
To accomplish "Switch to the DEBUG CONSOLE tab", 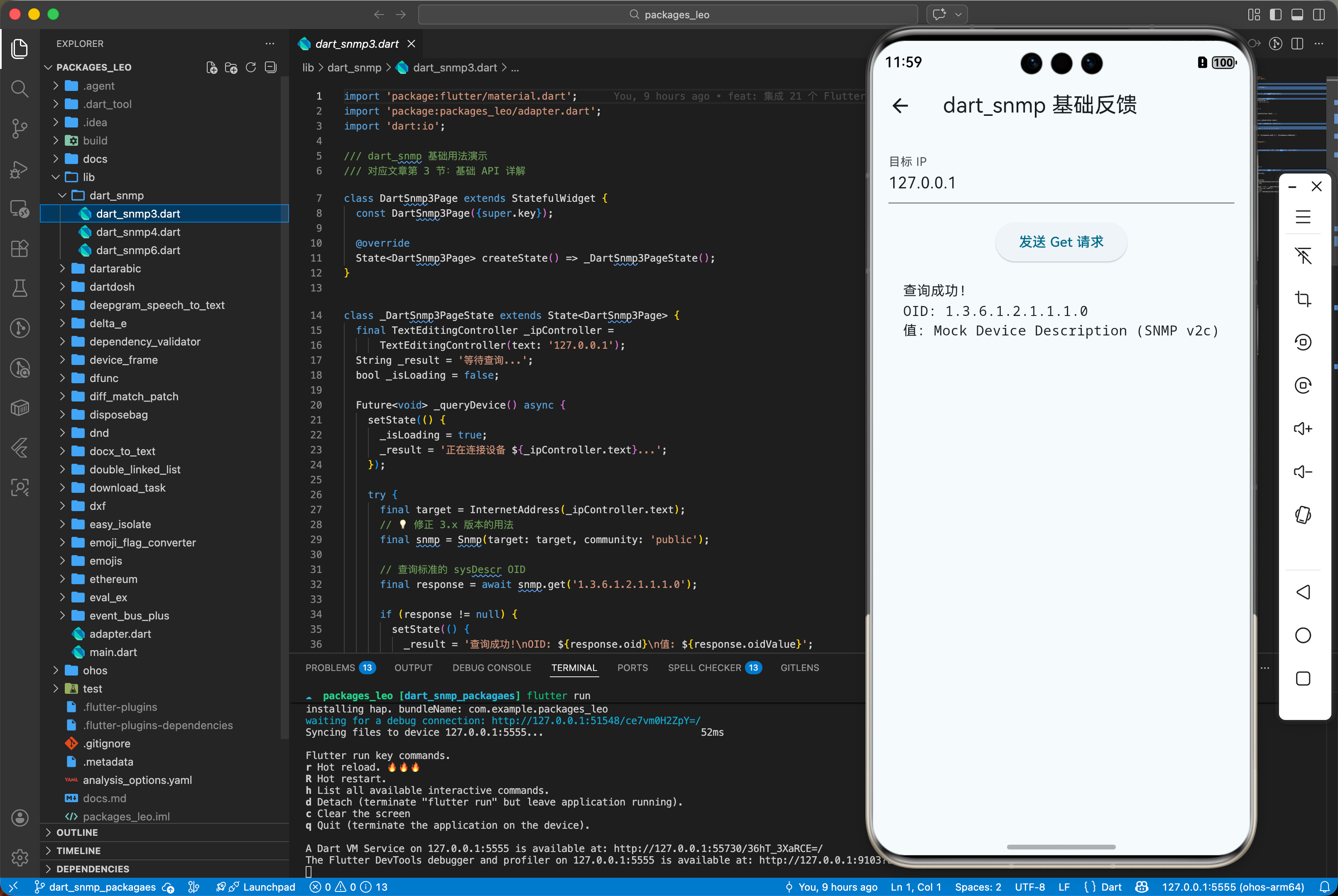I will coord(492,667).
